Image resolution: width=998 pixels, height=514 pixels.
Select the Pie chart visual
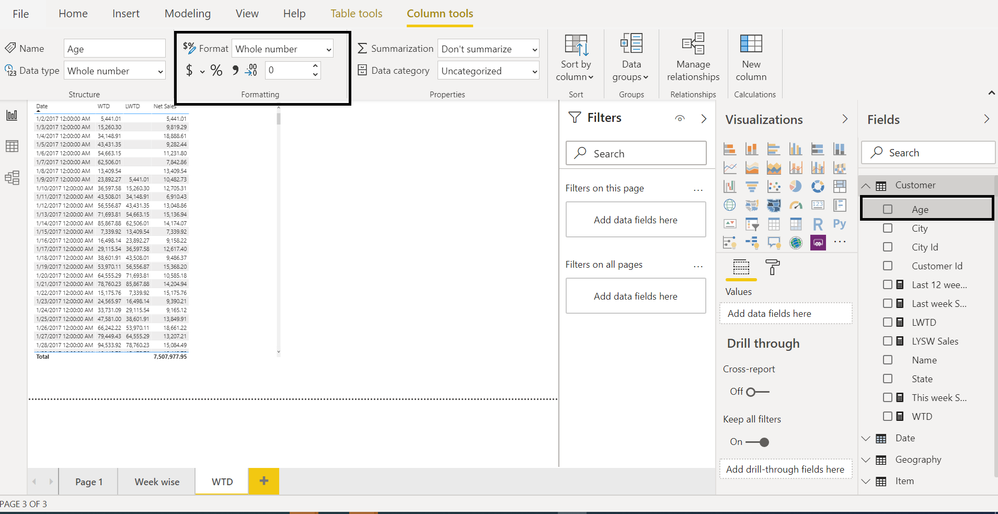point(796,186)
